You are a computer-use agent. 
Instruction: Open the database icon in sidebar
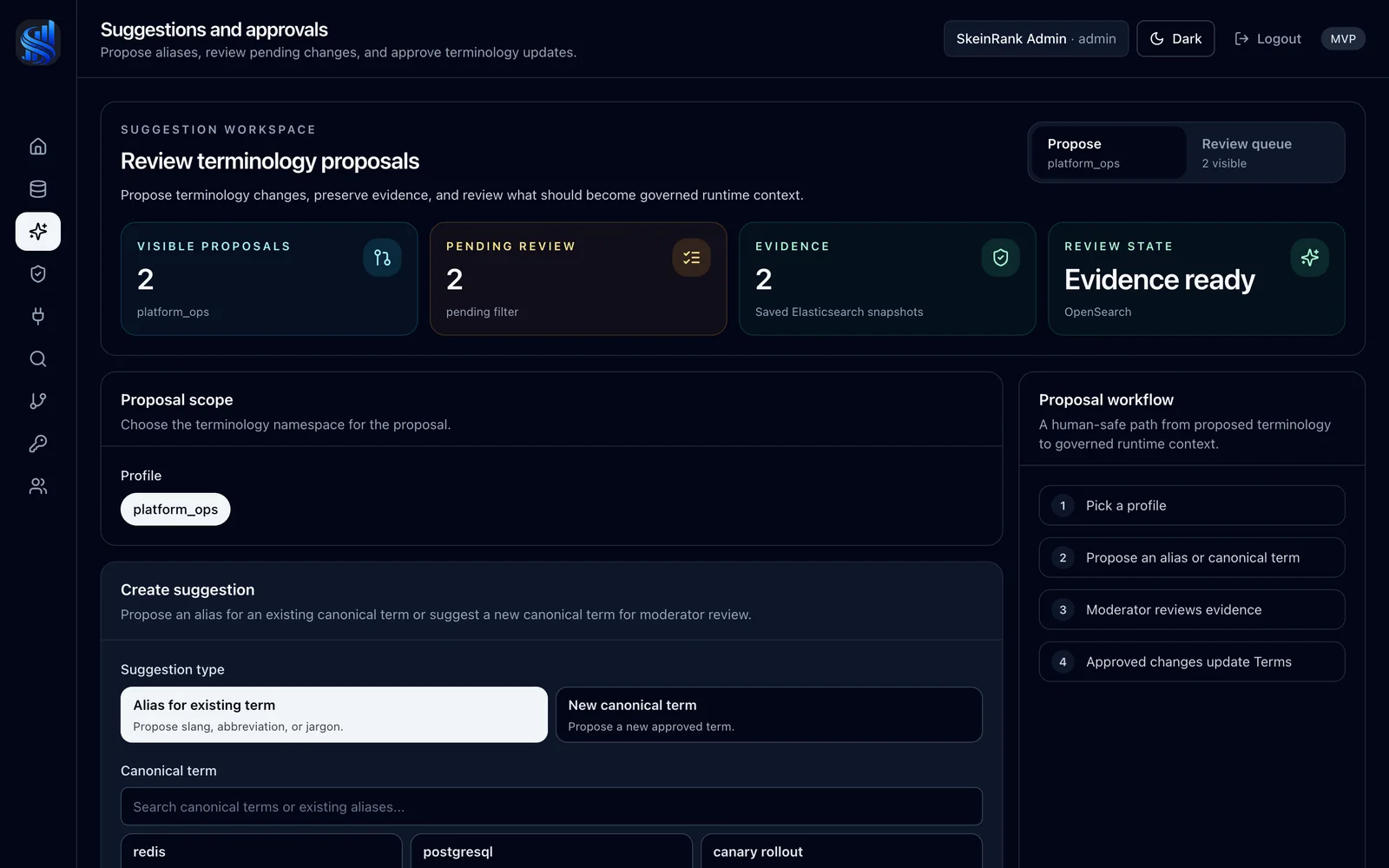pyautogui.click(x=38, y=188)
